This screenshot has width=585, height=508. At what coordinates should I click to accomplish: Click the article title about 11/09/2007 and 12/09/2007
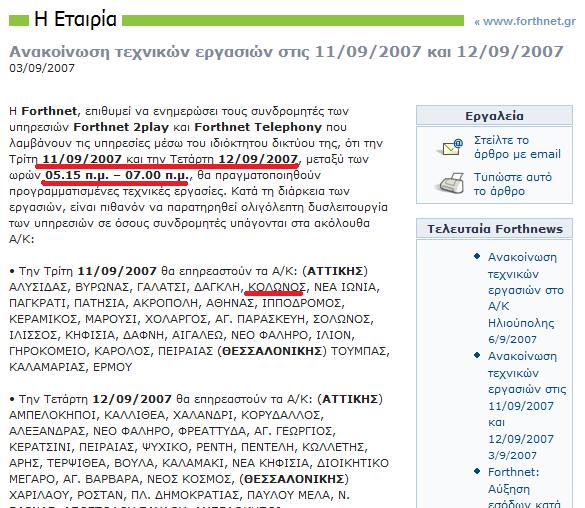pos(286,51)
